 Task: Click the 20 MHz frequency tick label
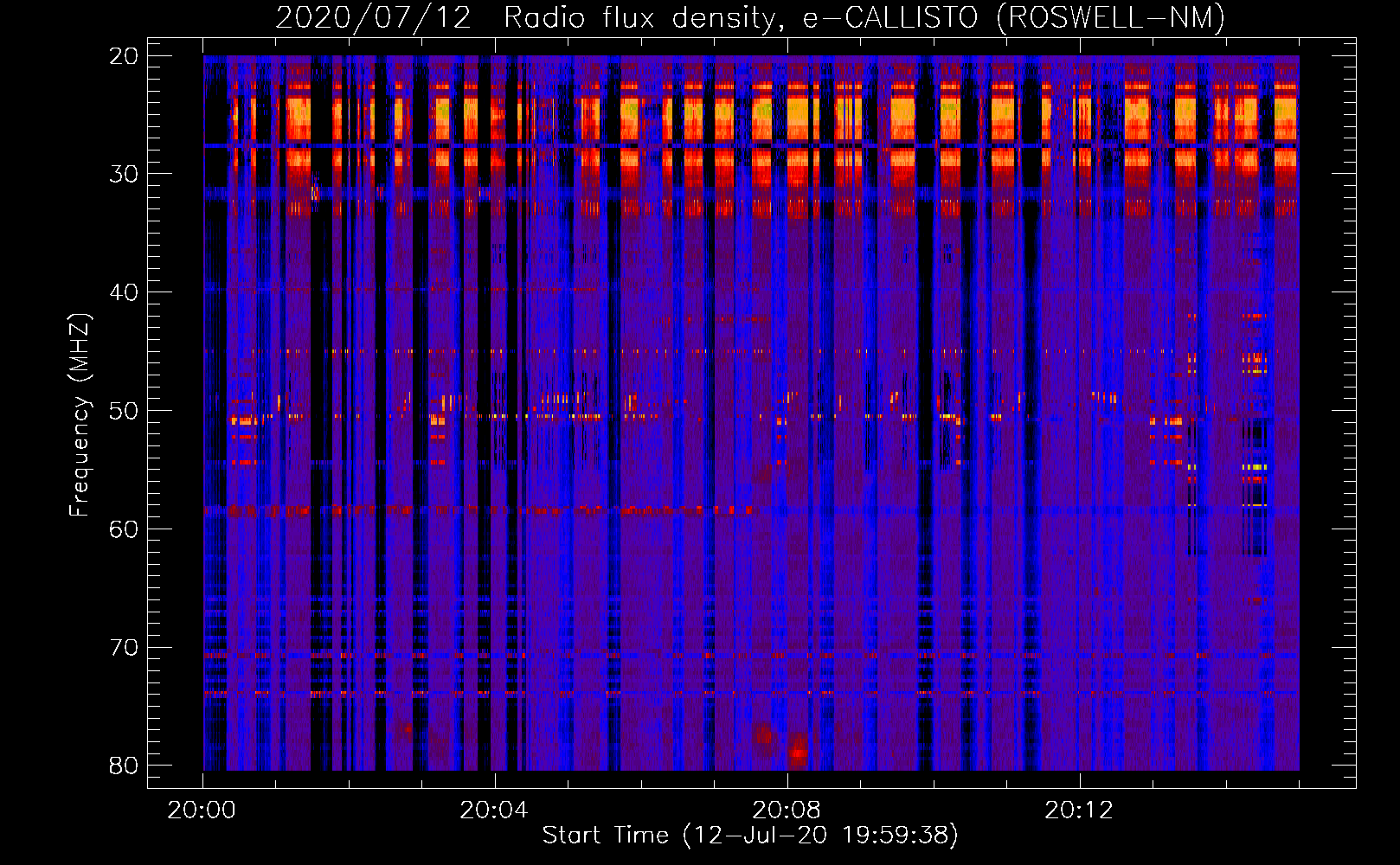click(124, 56)
